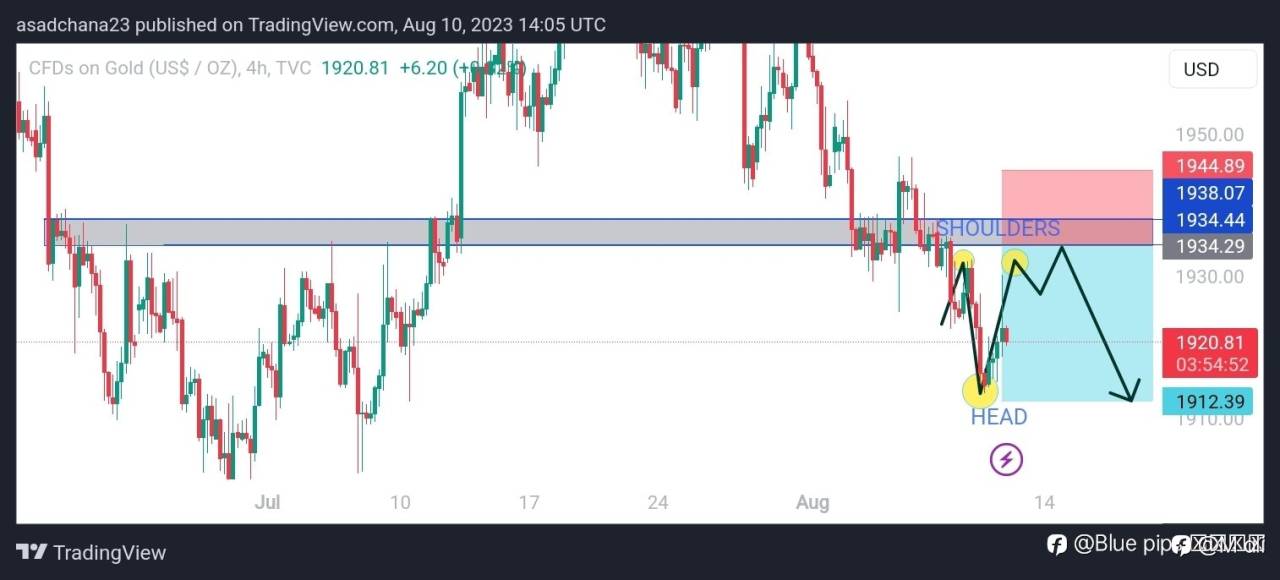Select the SHOULDERS text annotation
Viewport: 1280px width, 580px height.
[x=998, y=228]
